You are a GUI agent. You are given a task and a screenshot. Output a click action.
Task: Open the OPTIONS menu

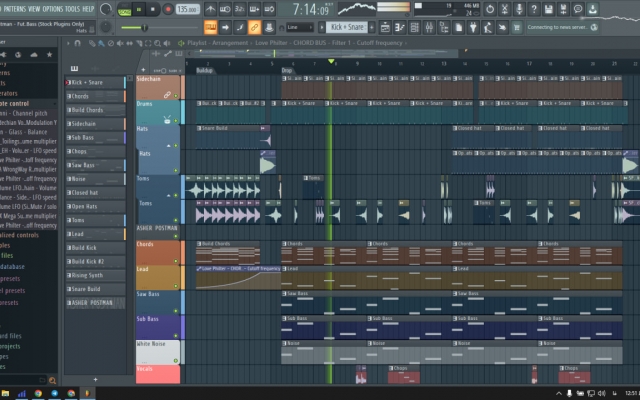click(x=54, y=8)
